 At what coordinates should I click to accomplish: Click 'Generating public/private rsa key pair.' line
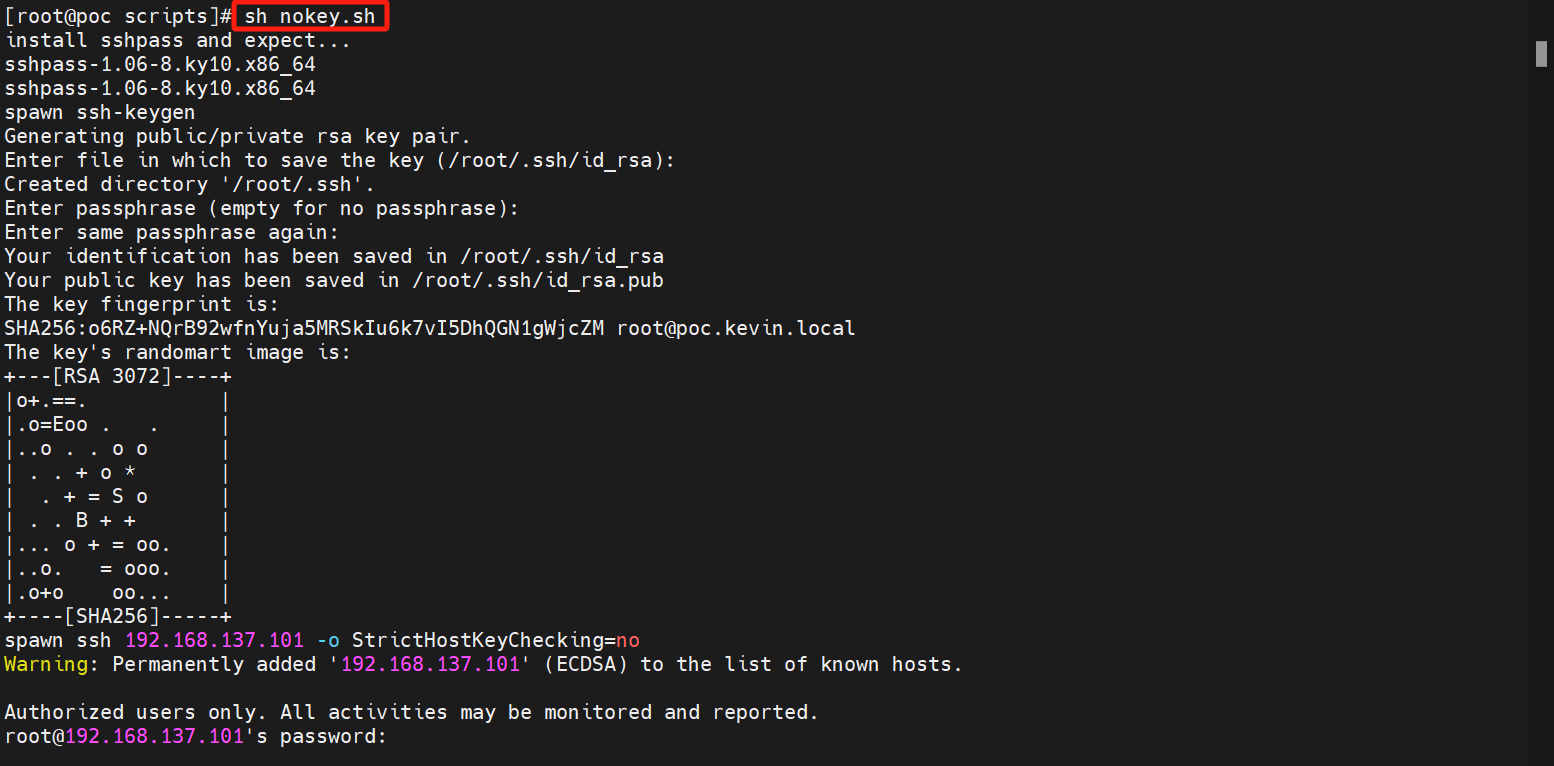click(238, 136)
